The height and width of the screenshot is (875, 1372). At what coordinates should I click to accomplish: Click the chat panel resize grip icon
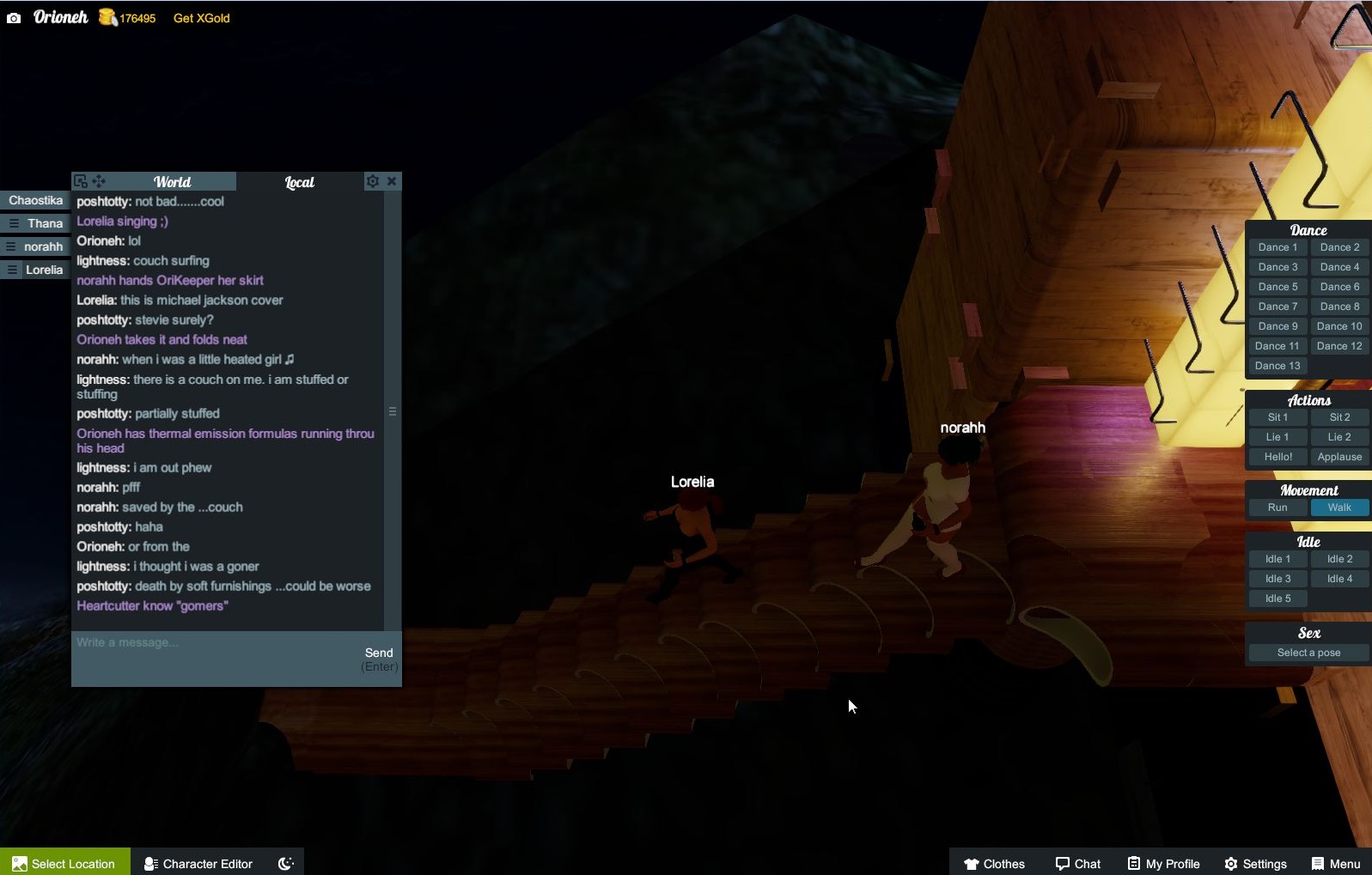[393, 411]
